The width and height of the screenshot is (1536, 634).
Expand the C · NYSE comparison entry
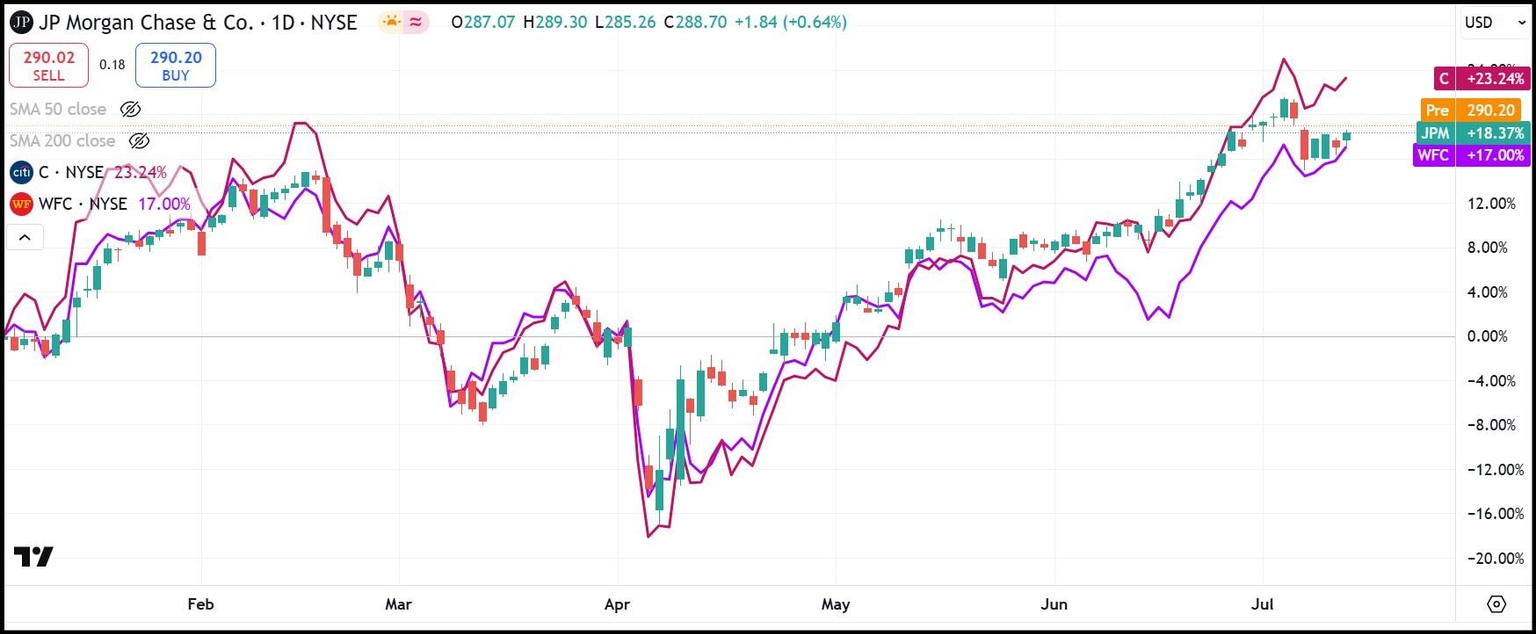[70, 172]
